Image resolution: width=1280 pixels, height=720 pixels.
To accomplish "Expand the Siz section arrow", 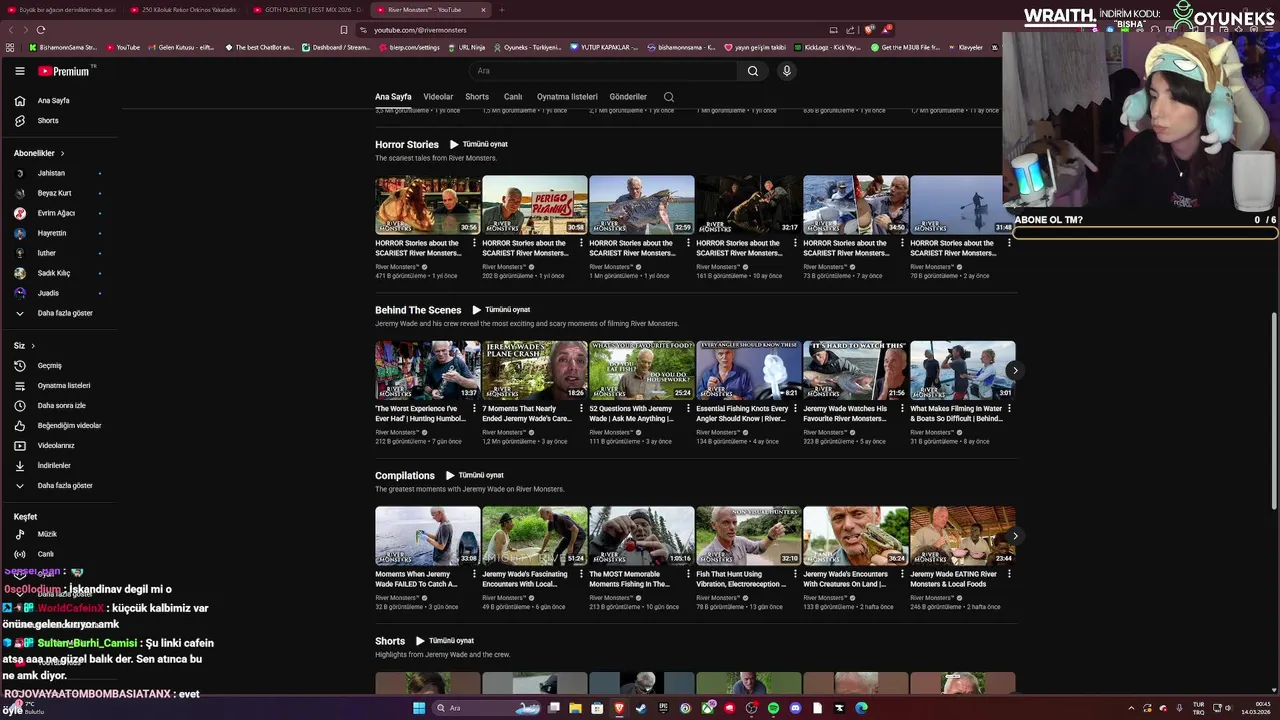I will pos(33,346).
